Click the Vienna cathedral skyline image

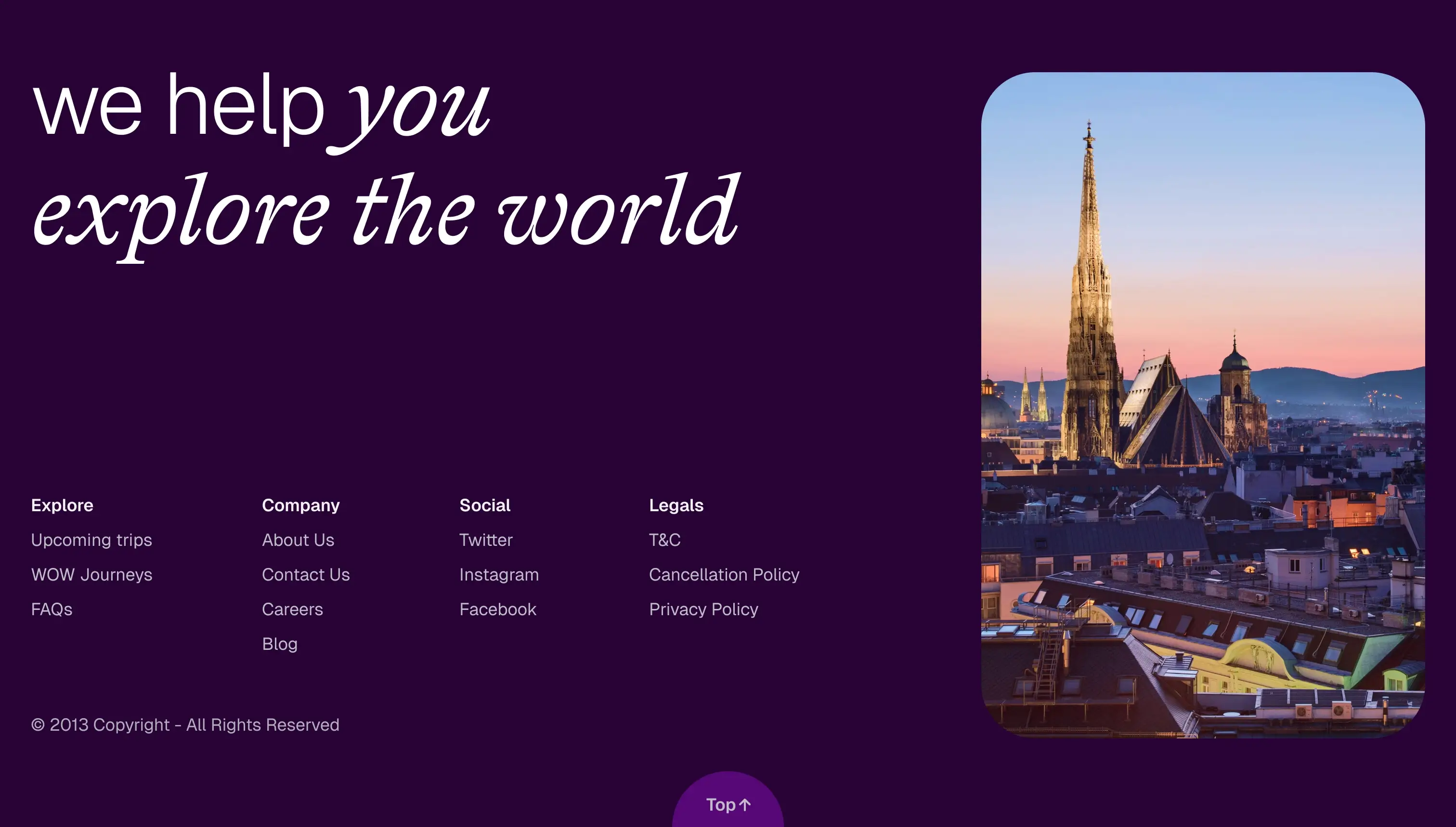[1203, 404]
